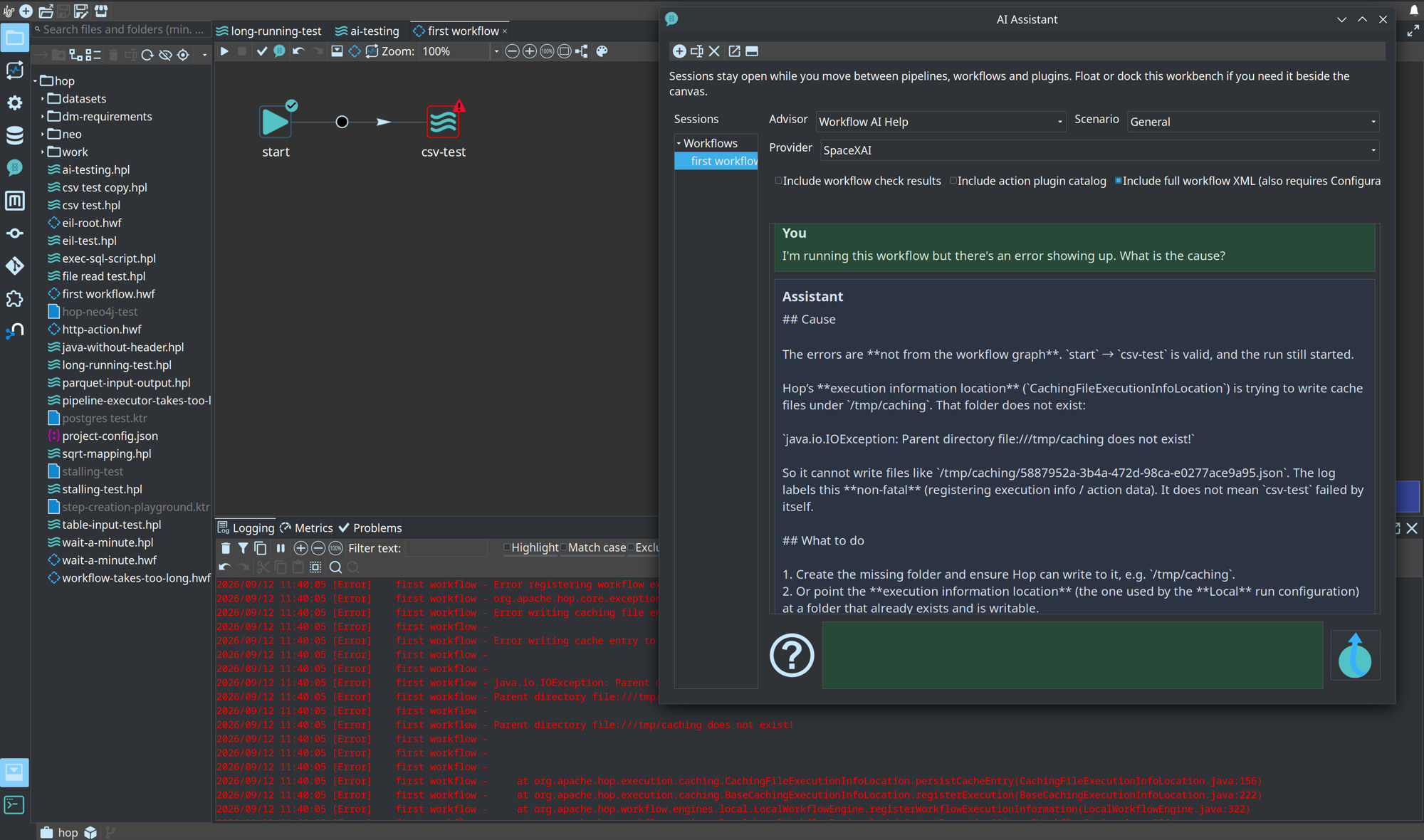
Task: Click the Open file folder icon
Action: [46, 11]
